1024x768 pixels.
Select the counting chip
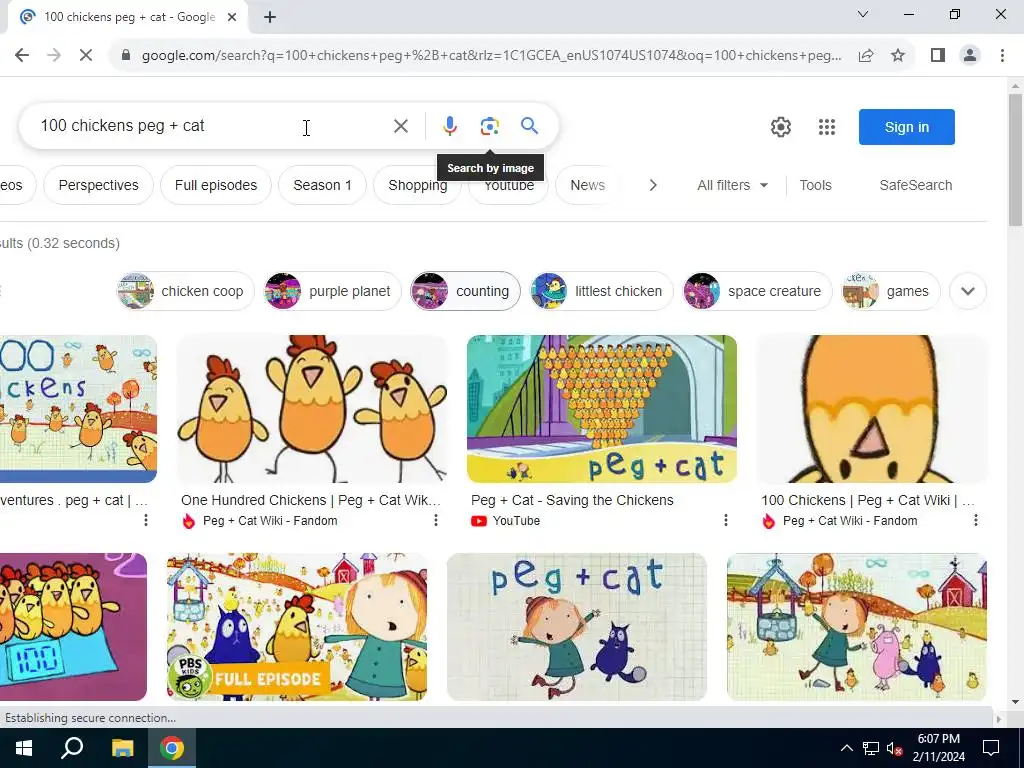(465, 291)
